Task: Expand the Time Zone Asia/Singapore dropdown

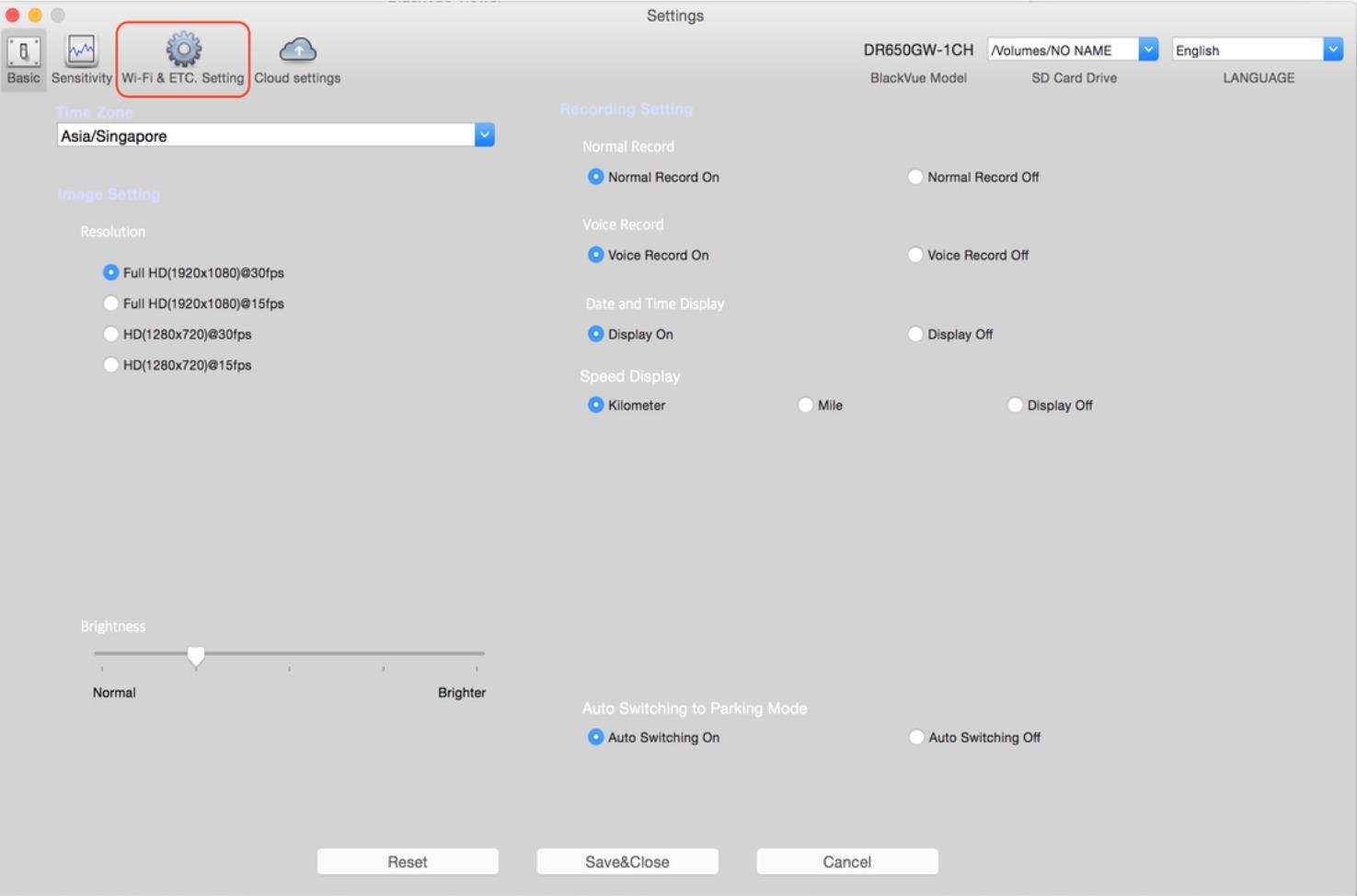Action: pyautogui.click(x=484, y=135)
